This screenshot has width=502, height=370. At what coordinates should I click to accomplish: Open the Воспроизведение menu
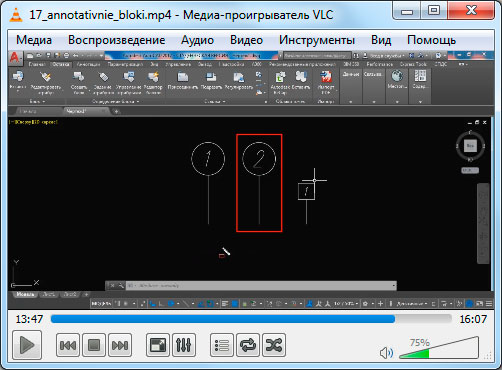point(117,40)
